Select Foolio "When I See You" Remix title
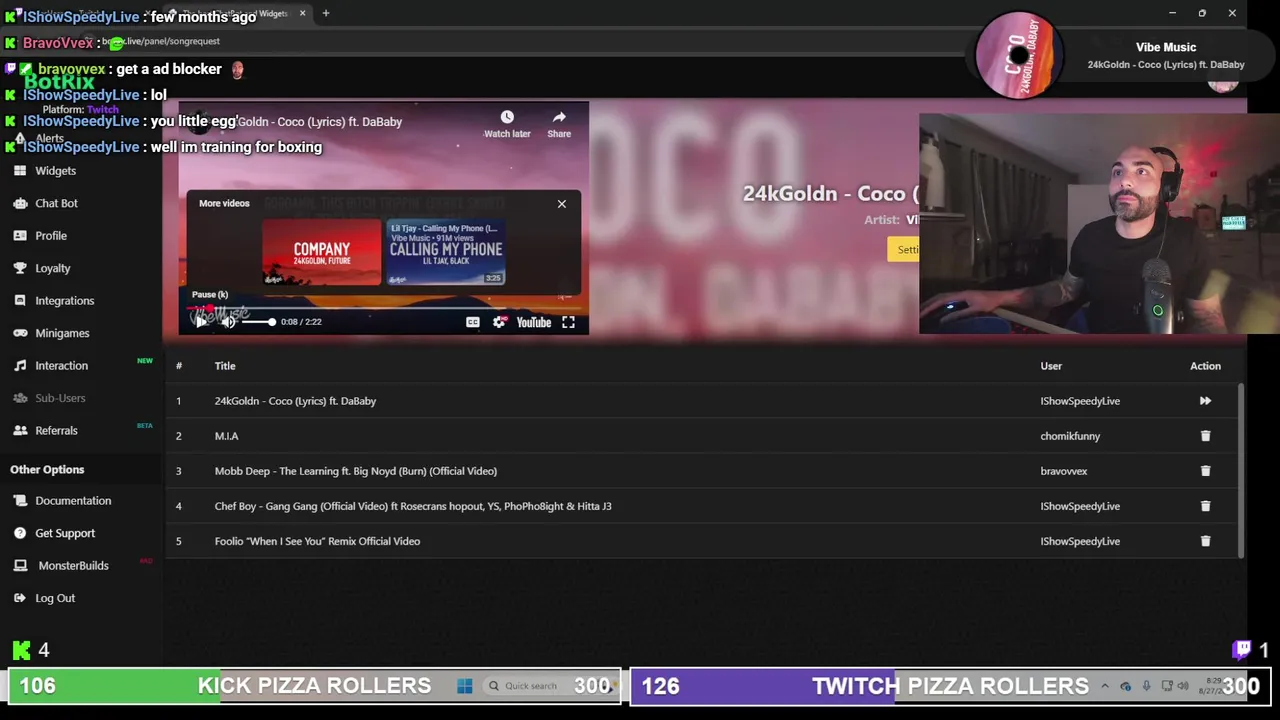1280x720 pixels. coord(317,541)
